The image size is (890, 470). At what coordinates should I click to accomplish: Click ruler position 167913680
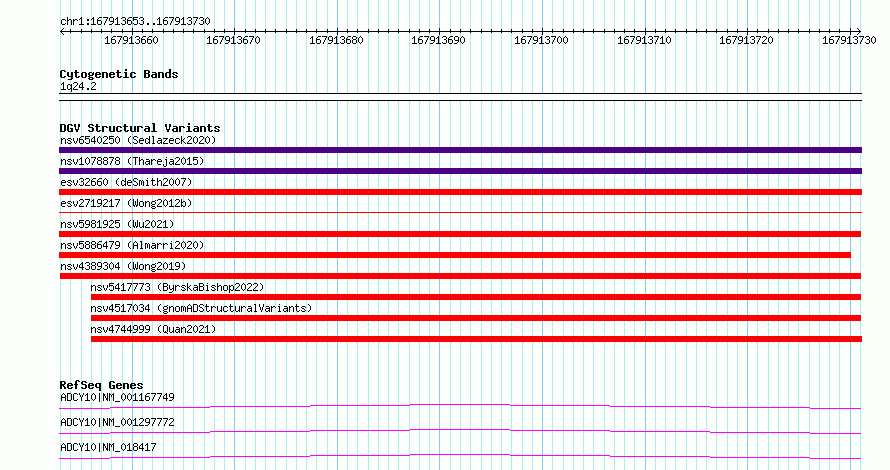point(336,40)
